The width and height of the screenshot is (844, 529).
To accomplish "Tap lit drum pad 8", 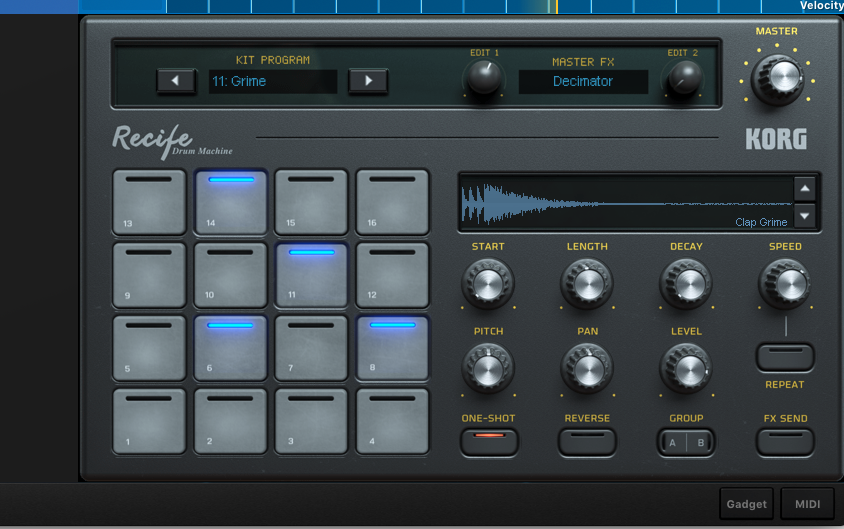I will (392, 348).
